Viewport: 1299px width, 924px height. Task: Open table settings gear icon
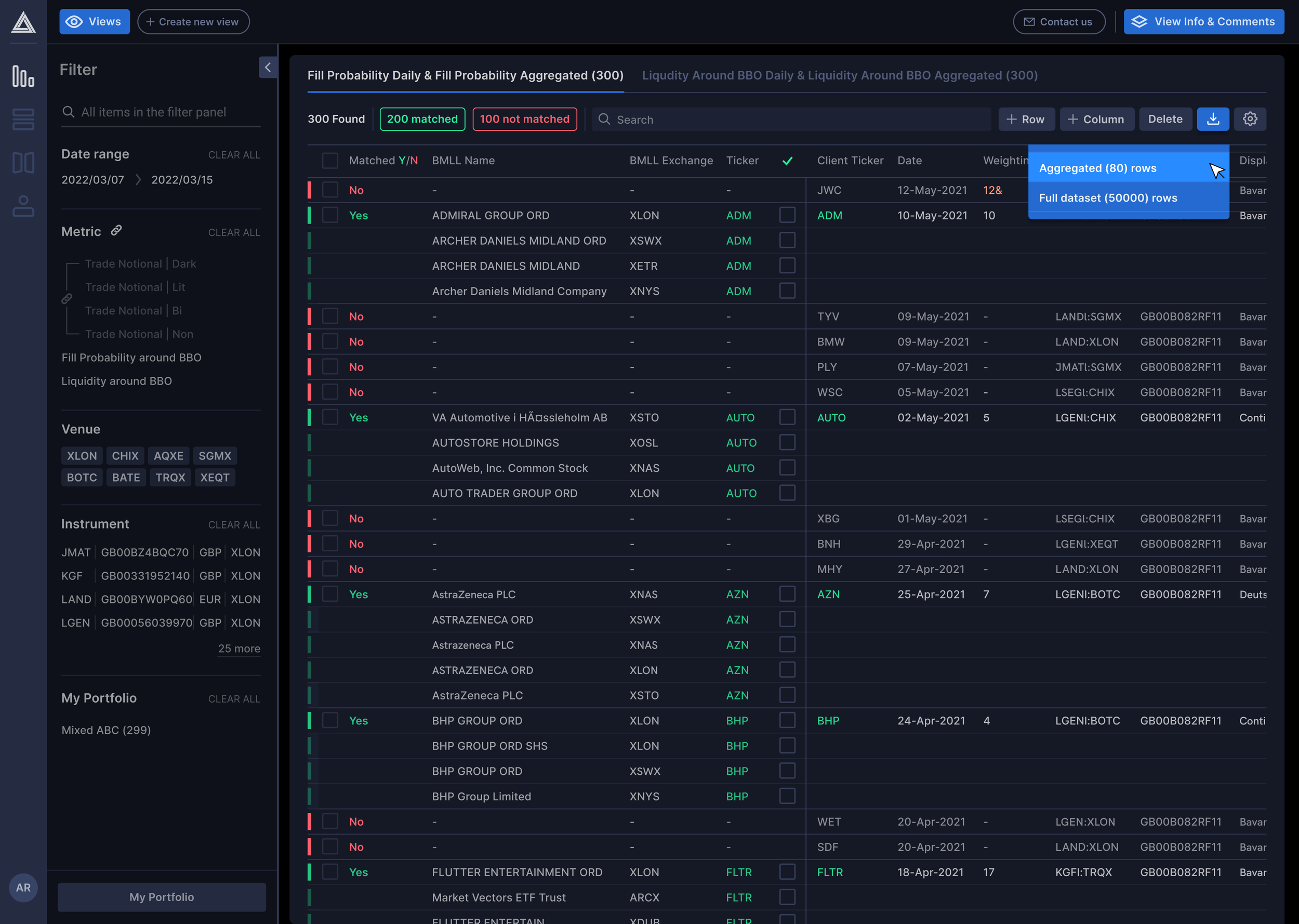[1250, 119]
